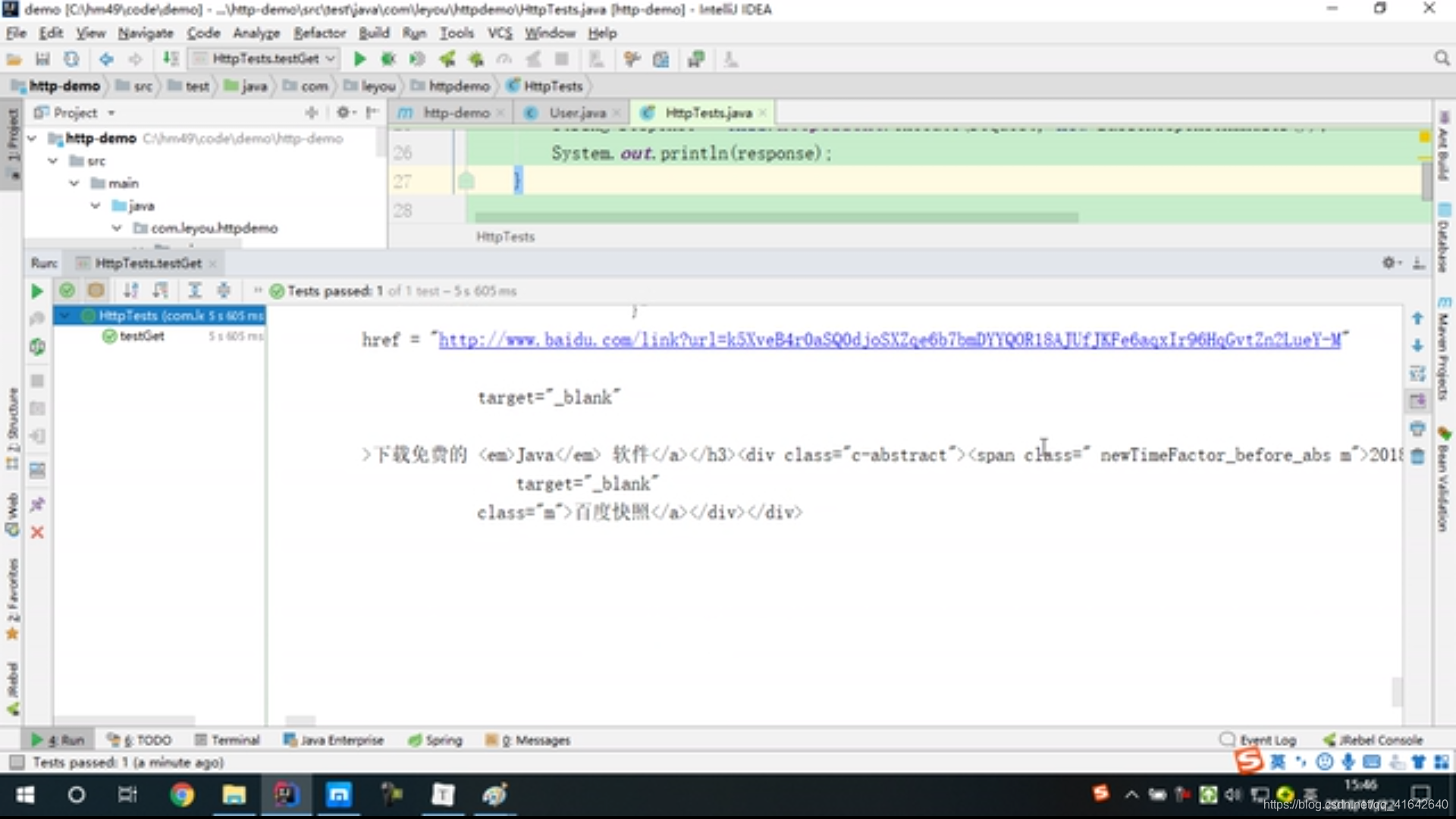Collapse the http-demo root node
This screenshot has height=819, width=1456.
(x=32, y=138)
